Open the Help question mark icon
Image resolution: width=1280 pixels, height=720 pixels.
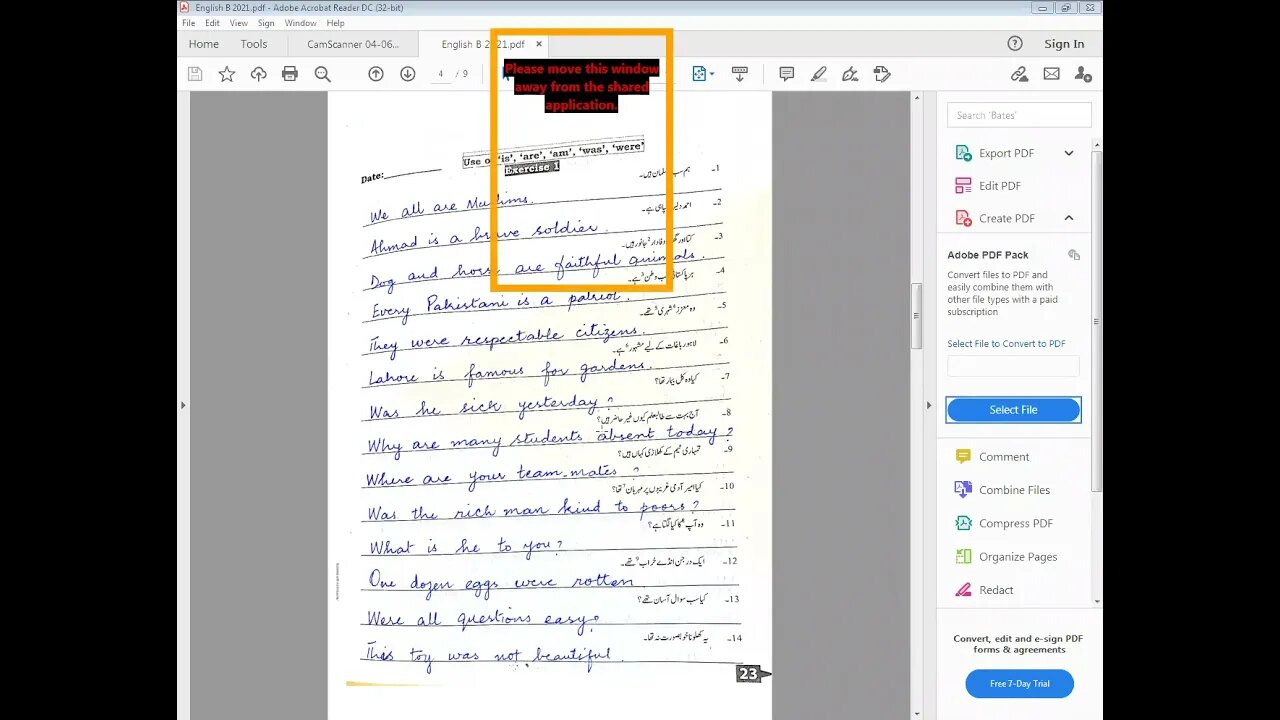tap(1015, 43)
